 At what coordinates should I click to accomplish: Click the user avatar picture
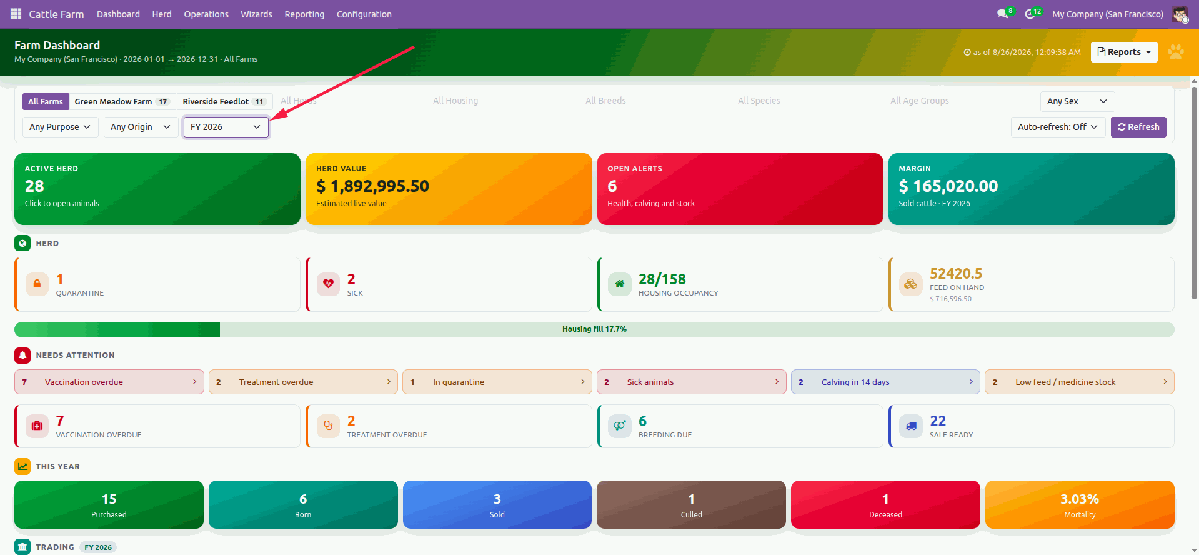click(1180, 14)
